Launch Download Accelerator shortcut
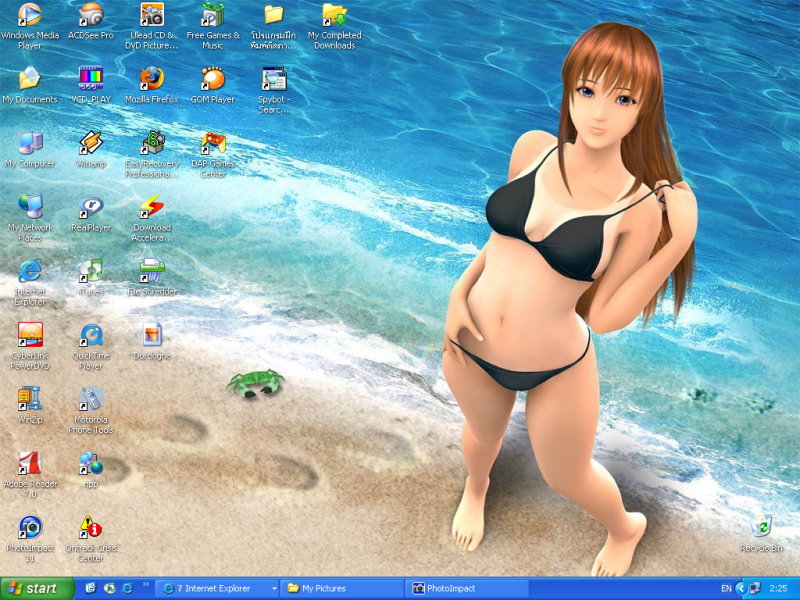 click(152, 207)
